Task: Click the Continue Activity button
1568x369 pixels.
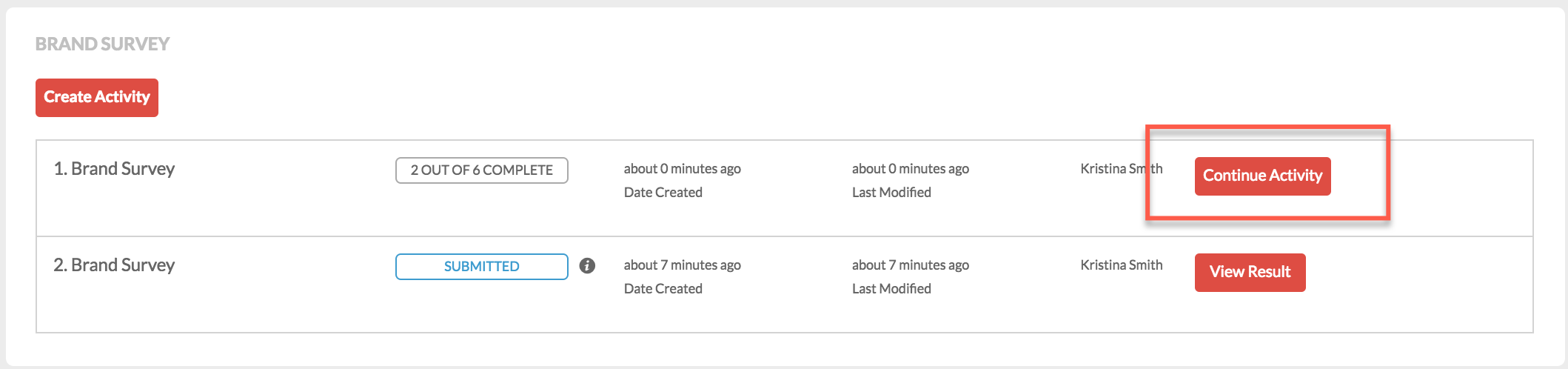Action: (x=1262, y=176)
